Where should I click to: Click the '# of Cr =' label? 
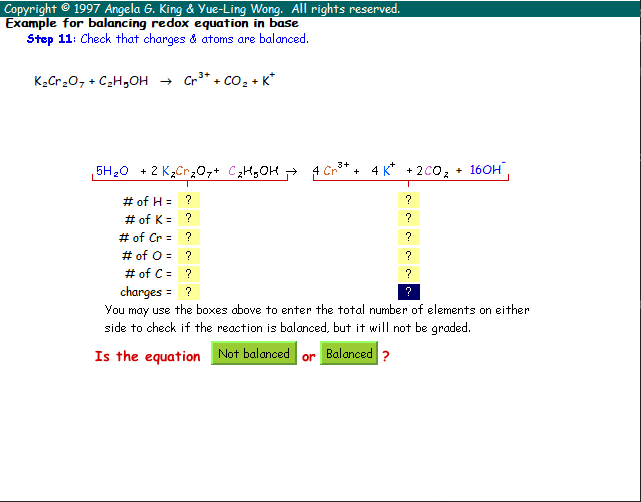point(146,238)
